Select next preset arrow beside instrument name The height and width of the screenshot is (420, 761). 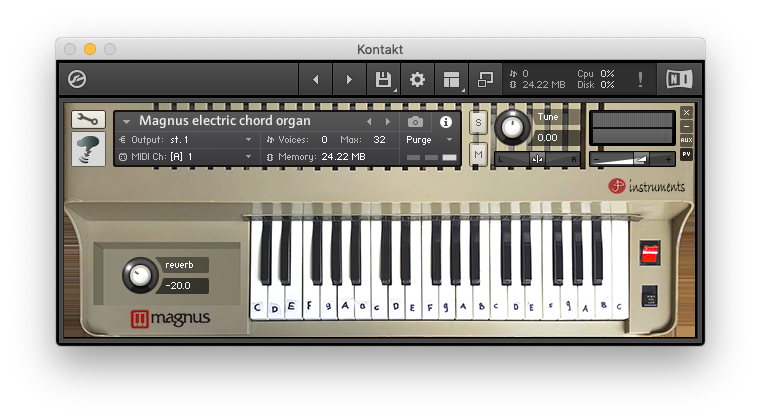click(387, 122)
